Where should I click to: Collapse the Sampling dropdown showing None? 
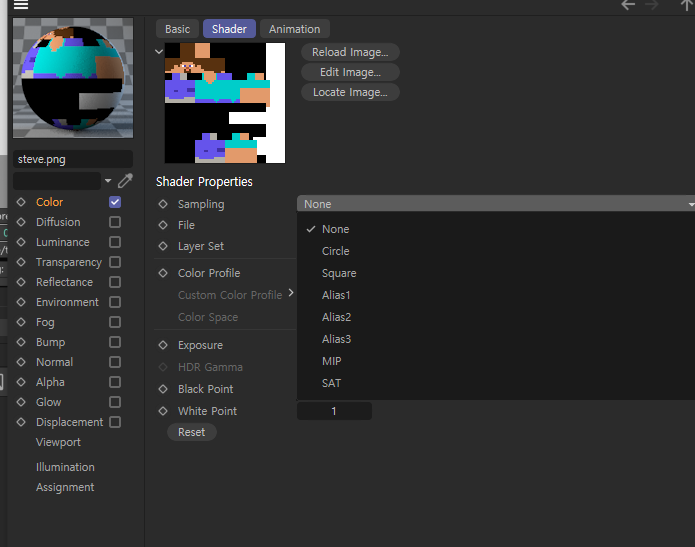[x=496, y=204]
